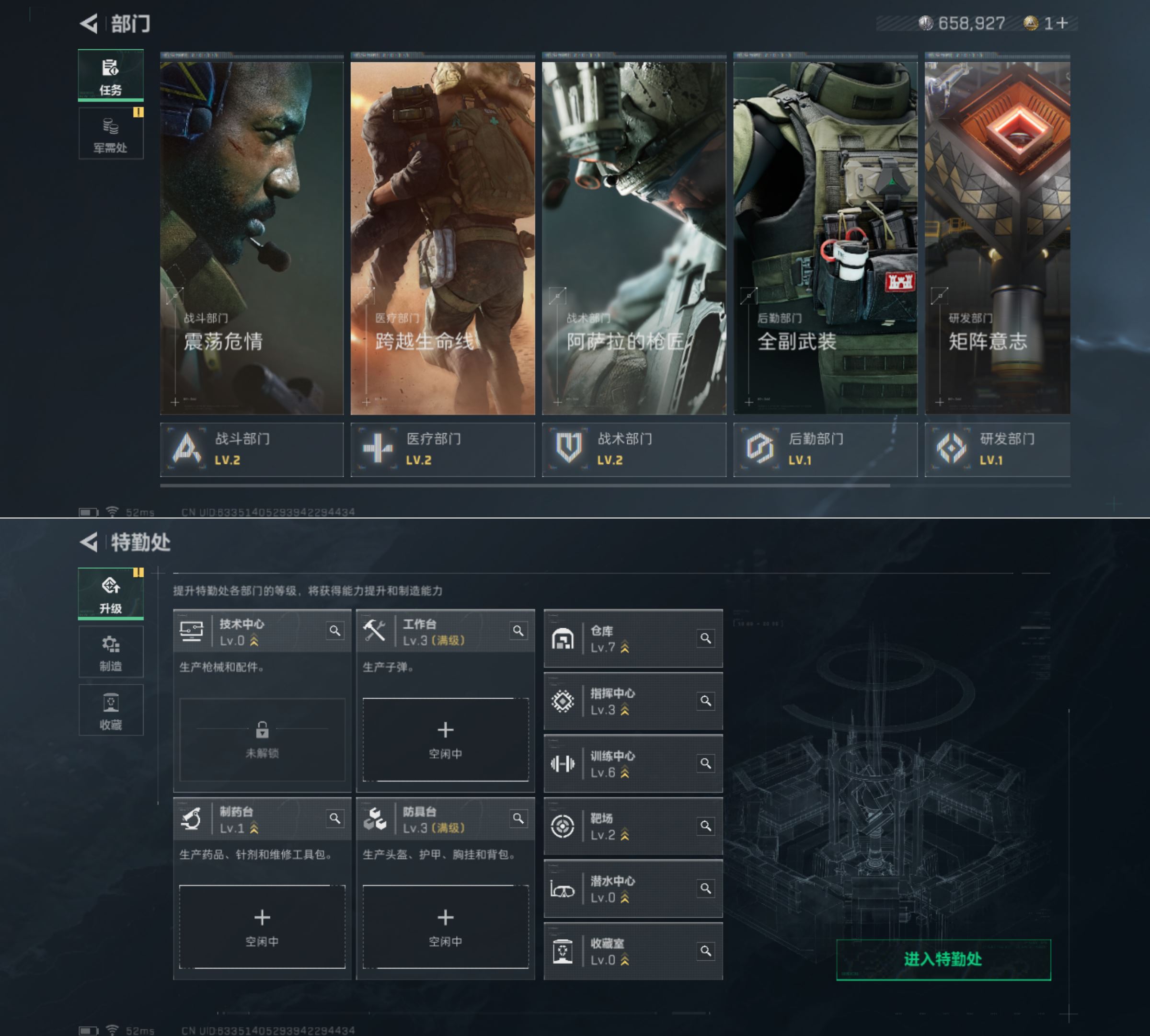Click the 后勤部门 emblem icon
The height and width of the screenshot is (1036, 1150).
tap(760, 448)
